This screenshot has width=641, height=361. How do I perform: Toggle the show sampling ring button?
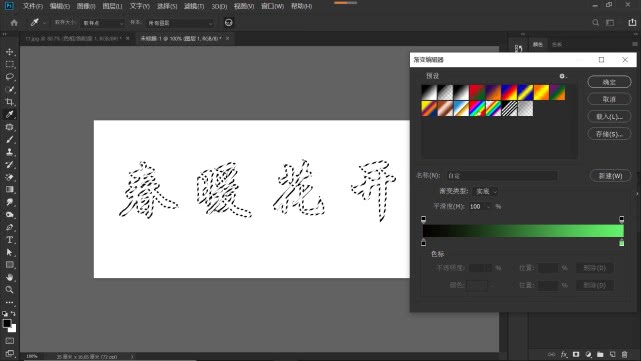229,22
